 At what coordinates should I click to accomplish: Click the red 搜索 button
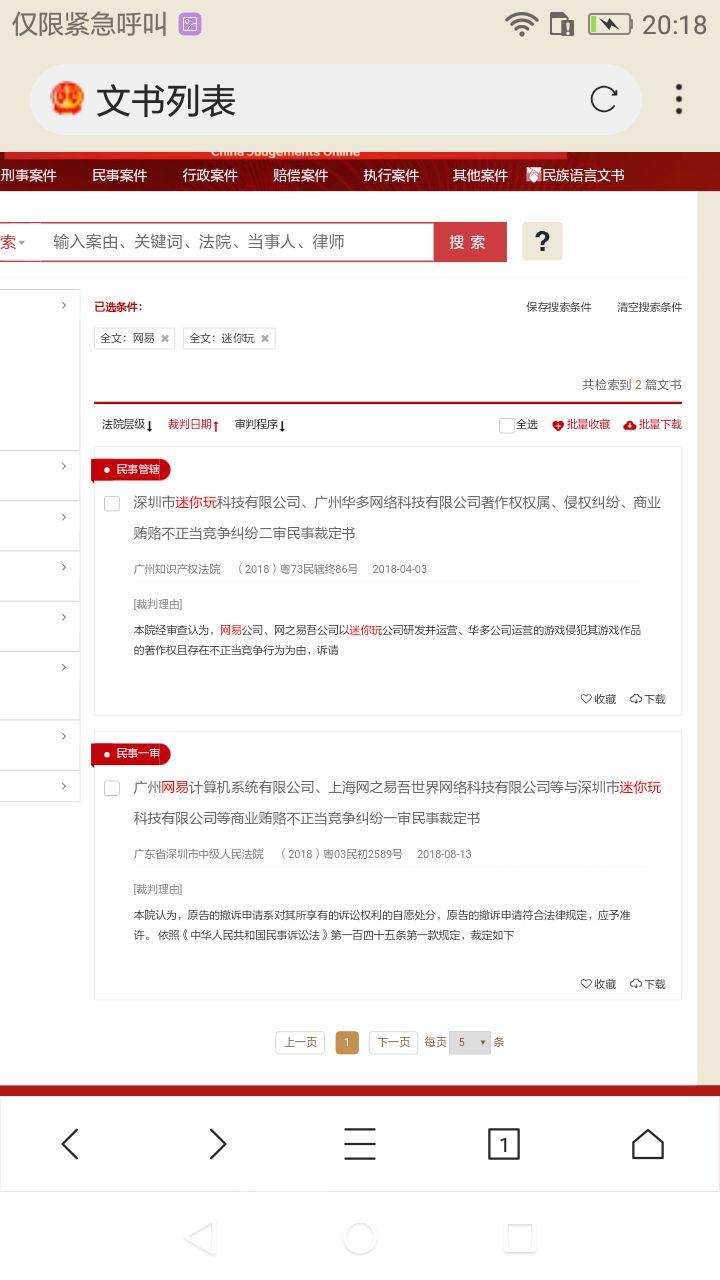coord(468,242)
